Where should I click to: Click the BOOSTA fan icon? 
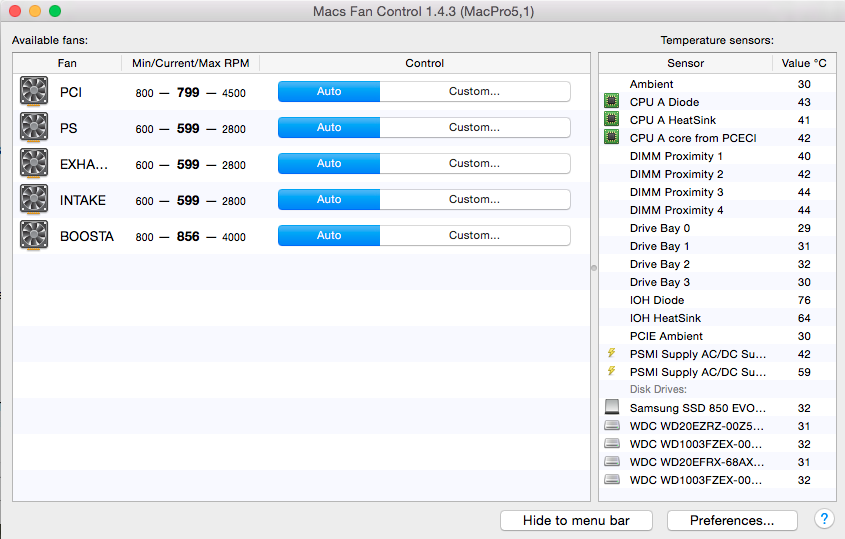(x=34, y=235)
